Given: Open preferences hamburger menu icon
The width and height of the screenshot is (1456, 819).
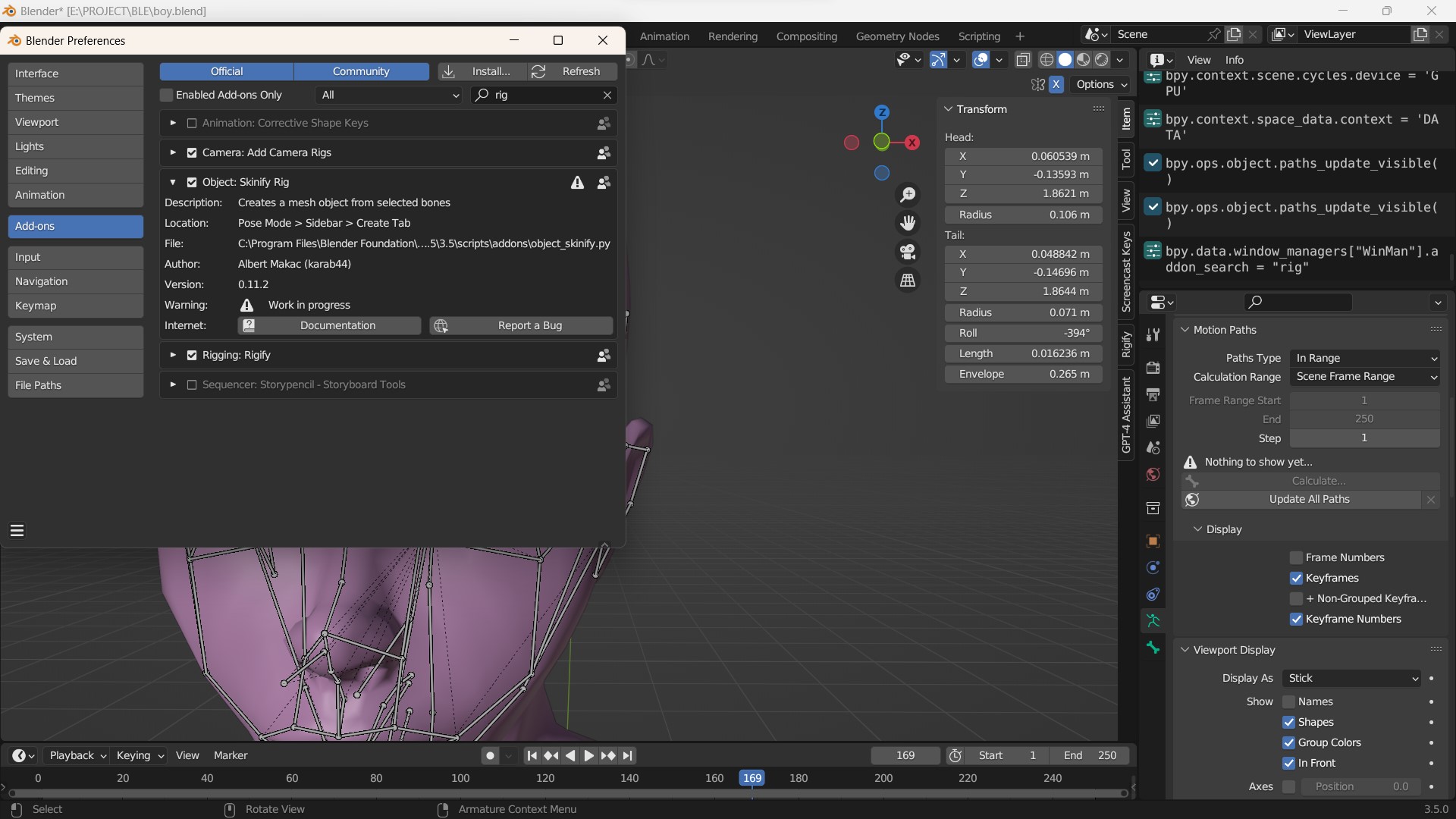Looking at the screenshot, I should pyautogui.click(x=17, y=531).
